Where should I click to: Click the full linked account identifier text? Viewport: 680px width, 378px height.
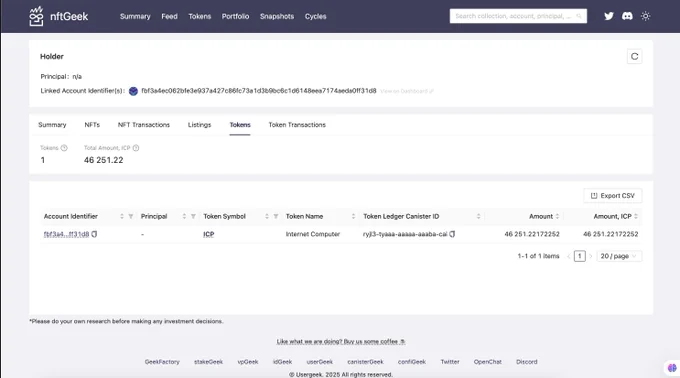pos(259,91)
